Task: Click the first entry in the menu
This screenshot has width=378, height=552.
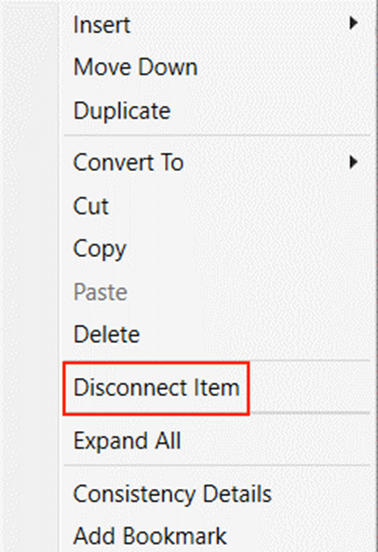Action: coord(102,25)
